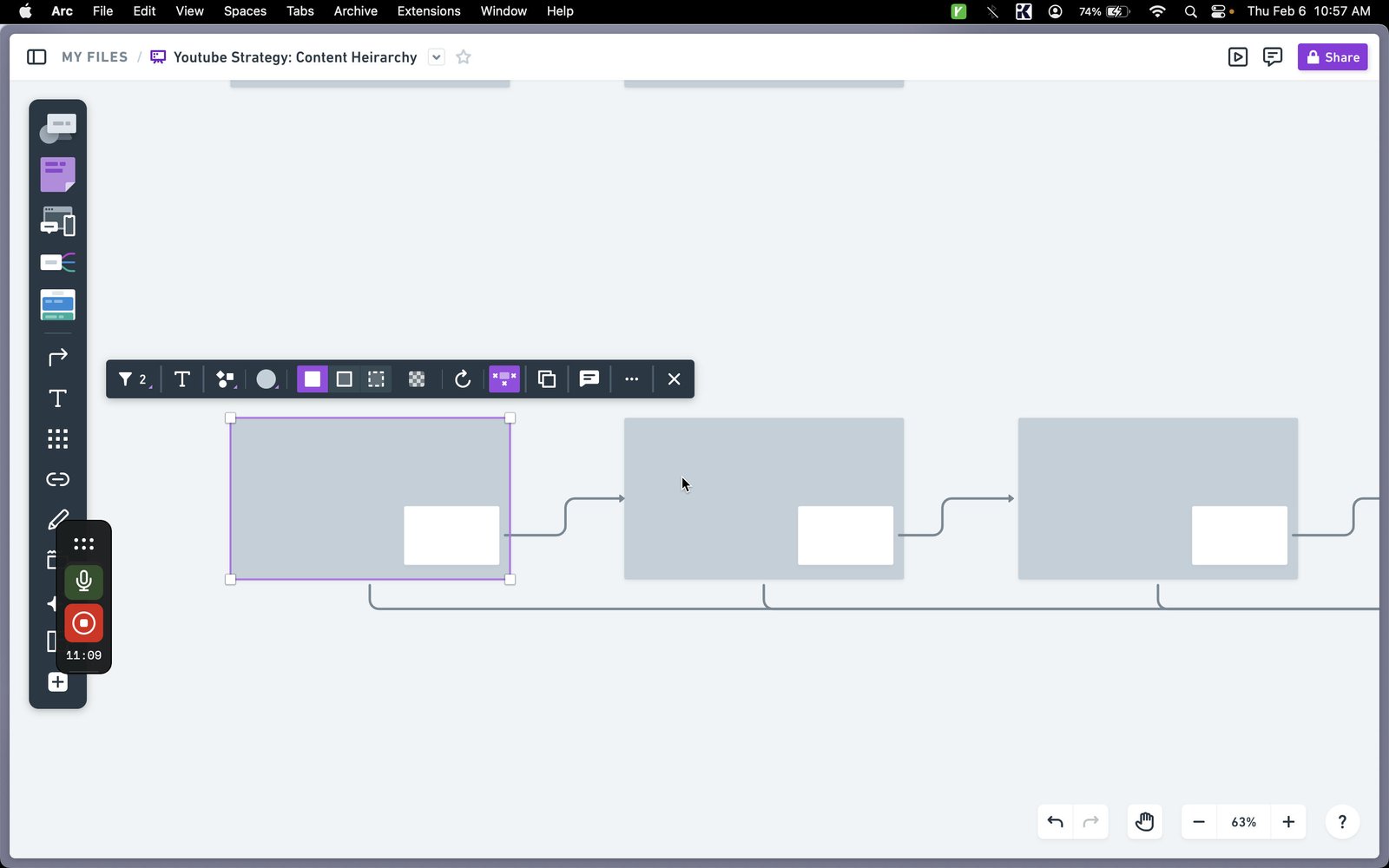Viewport: 1389px width, 868px height.
Task: Go to MY FILES breadcrumb
Action: pyautogui.click(x=95, y=57)
